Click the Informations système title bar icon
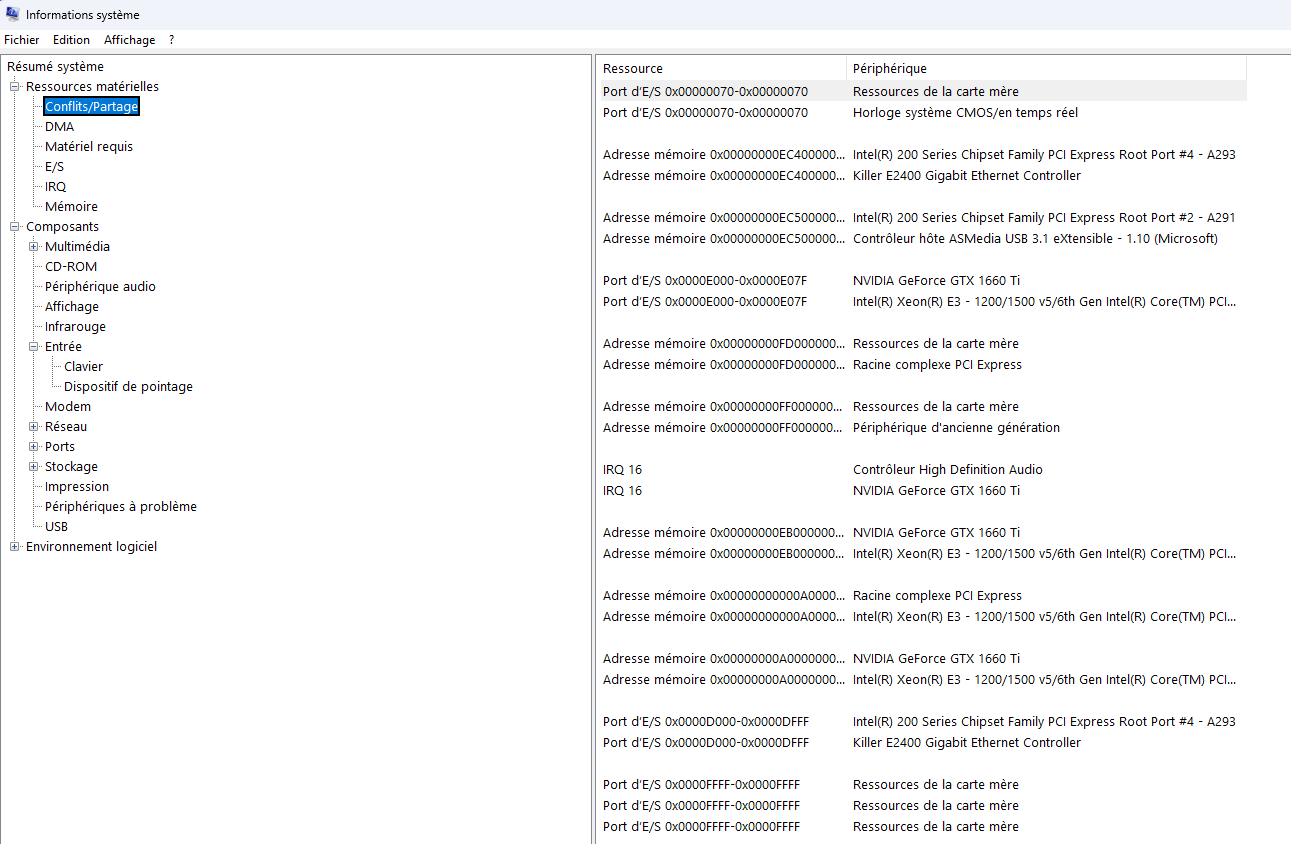This screenshot has height=844, width=1291. point(13,14)
